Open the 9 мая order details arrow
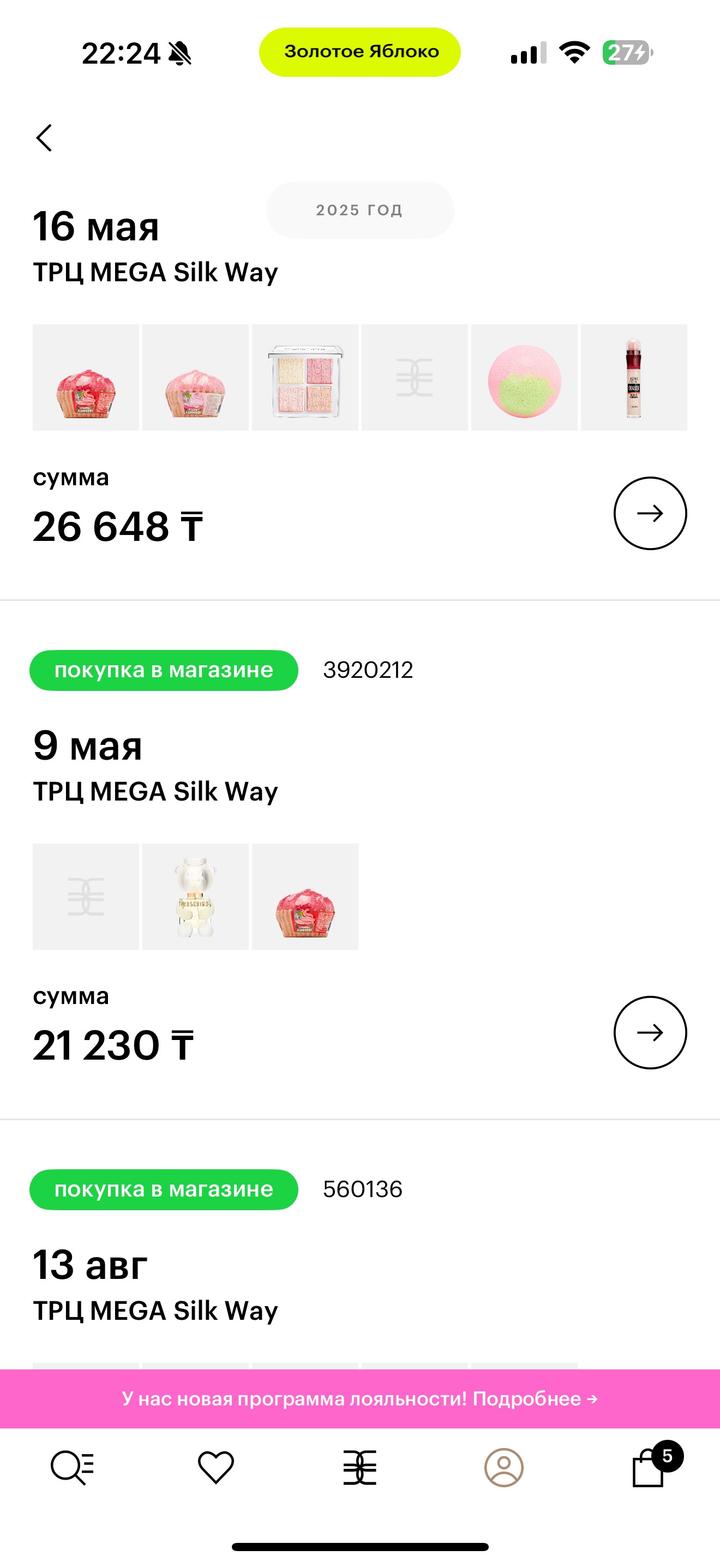The image size is (720, 1564). click(650, 1032)
